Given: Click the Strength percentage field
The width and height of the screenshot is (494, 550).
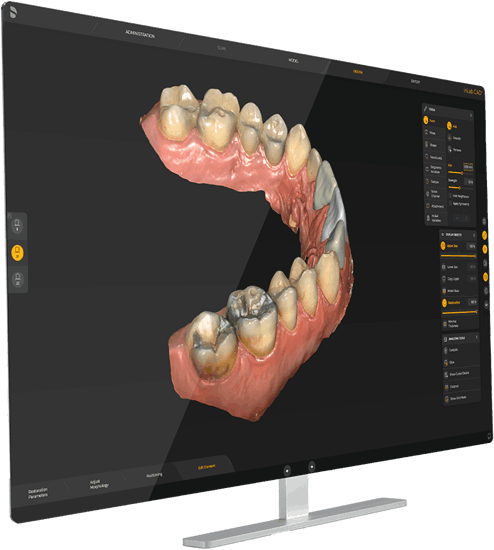Looking at the screenshot, I should pos(470,182).
